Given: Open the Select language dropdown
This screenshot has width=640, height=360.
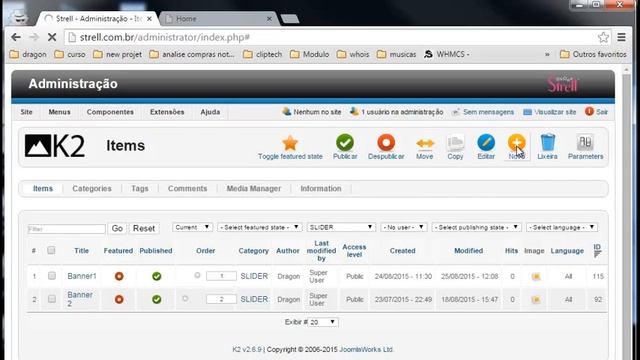Looking at the screenshot, I should click(x=562, y=227).
